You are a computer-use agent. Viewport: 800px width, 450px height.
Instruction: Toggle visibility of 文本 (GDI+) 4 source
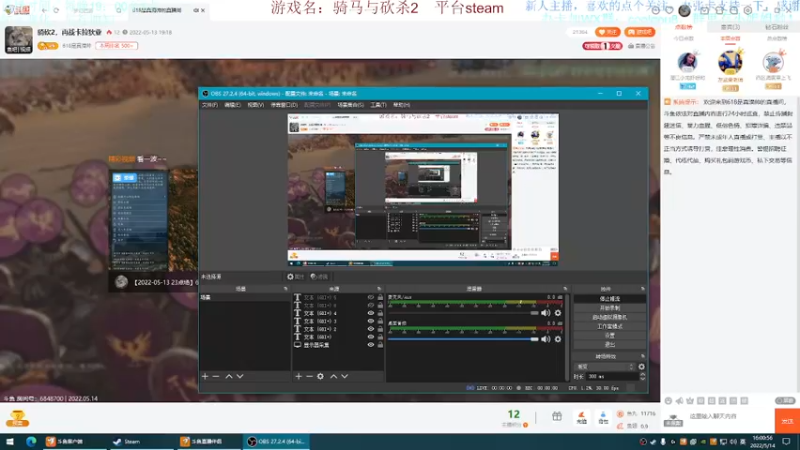(371, 313)
